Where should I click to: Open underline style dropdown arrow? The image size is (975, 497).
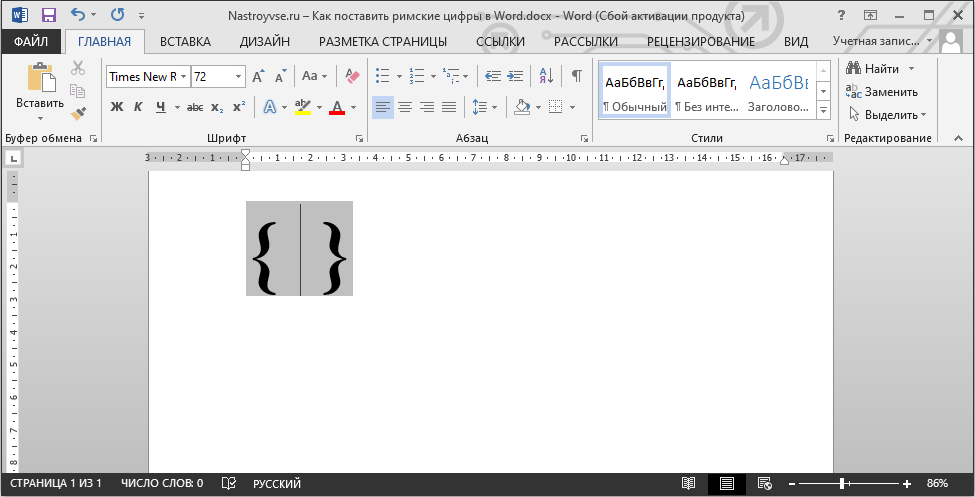[177, 107]
